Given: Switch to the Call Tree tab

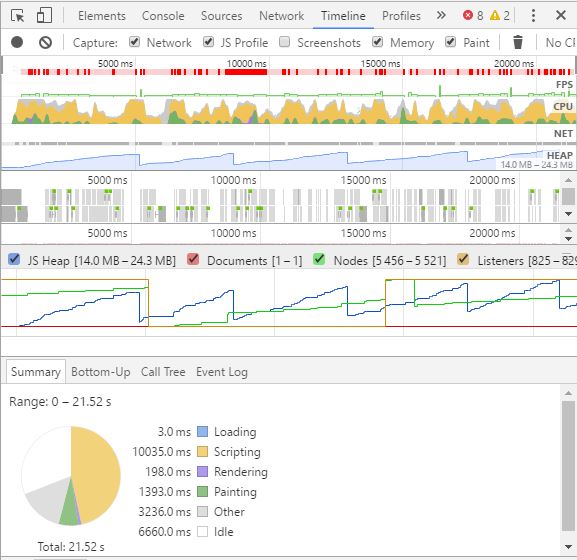Looking at the screenshot, I should point(163,372).
